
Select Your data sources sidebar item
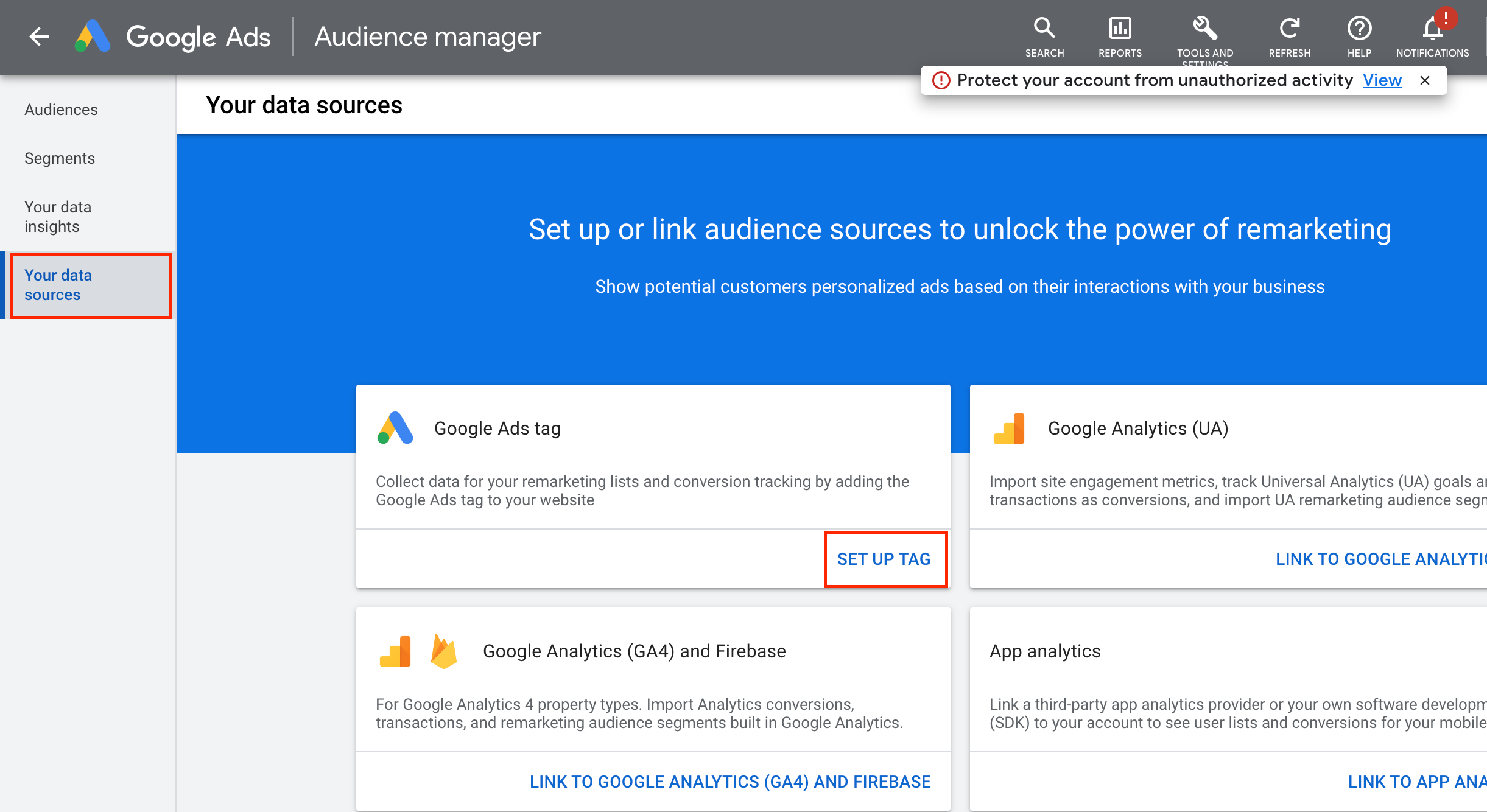tap(58, 285)
